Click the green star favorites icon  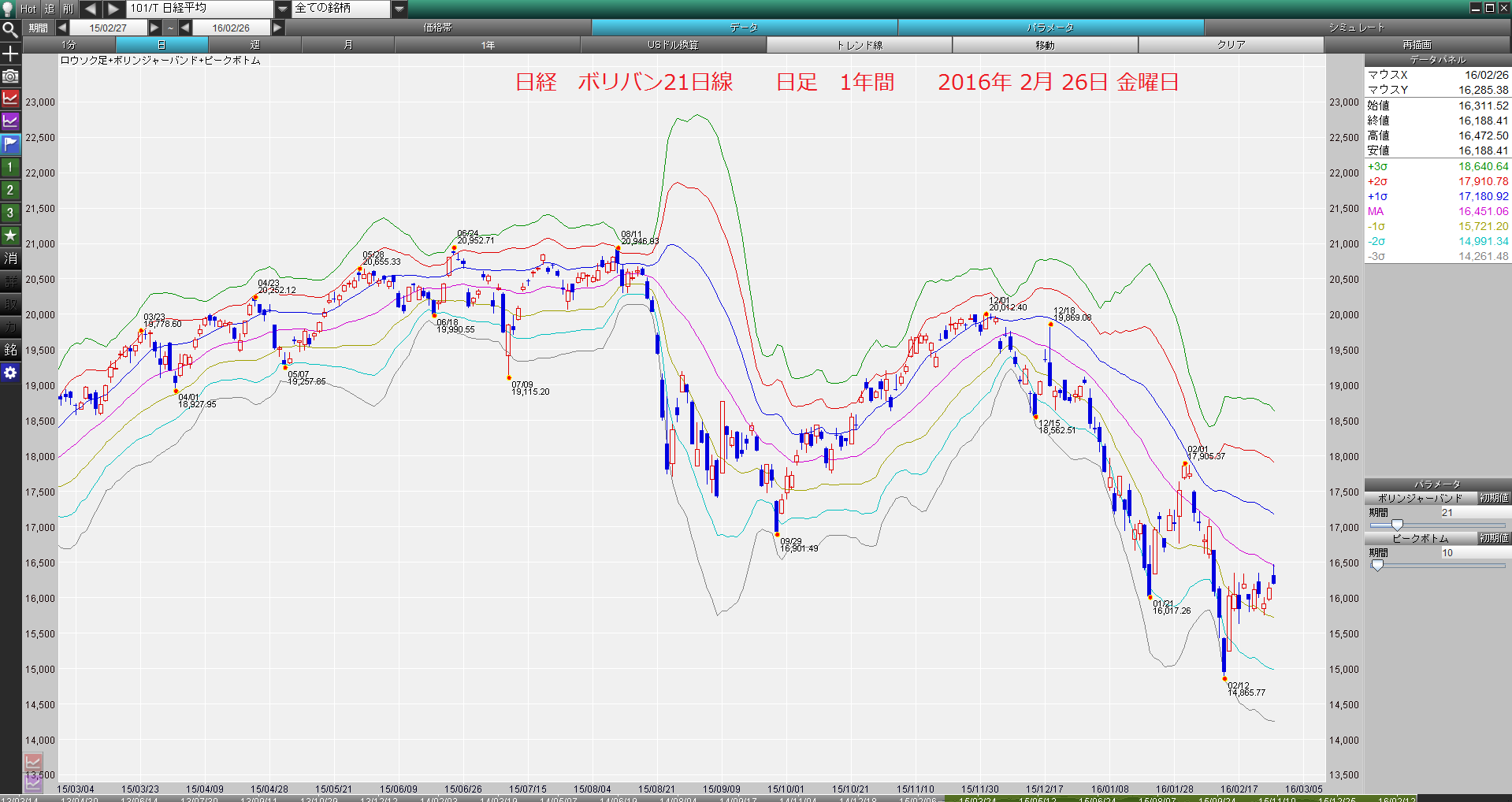(10, 236)
